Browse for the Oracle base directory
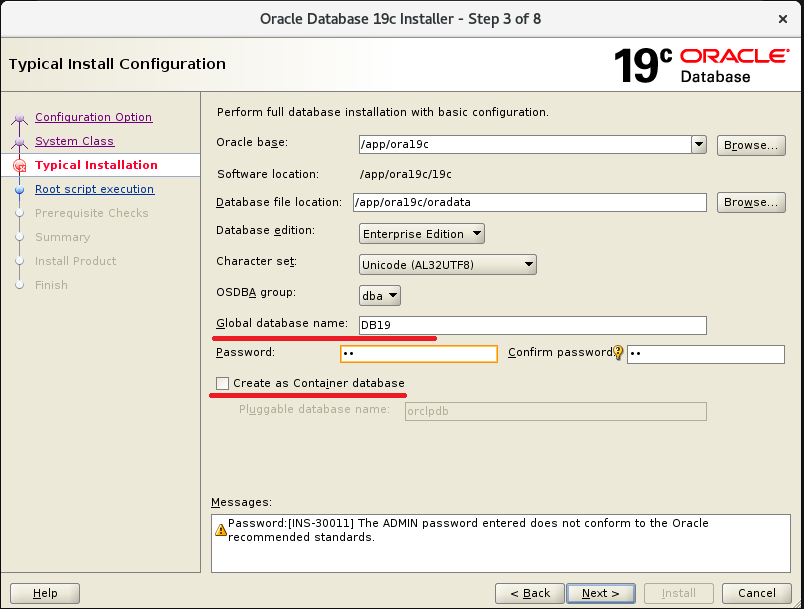 coord(751,145)
